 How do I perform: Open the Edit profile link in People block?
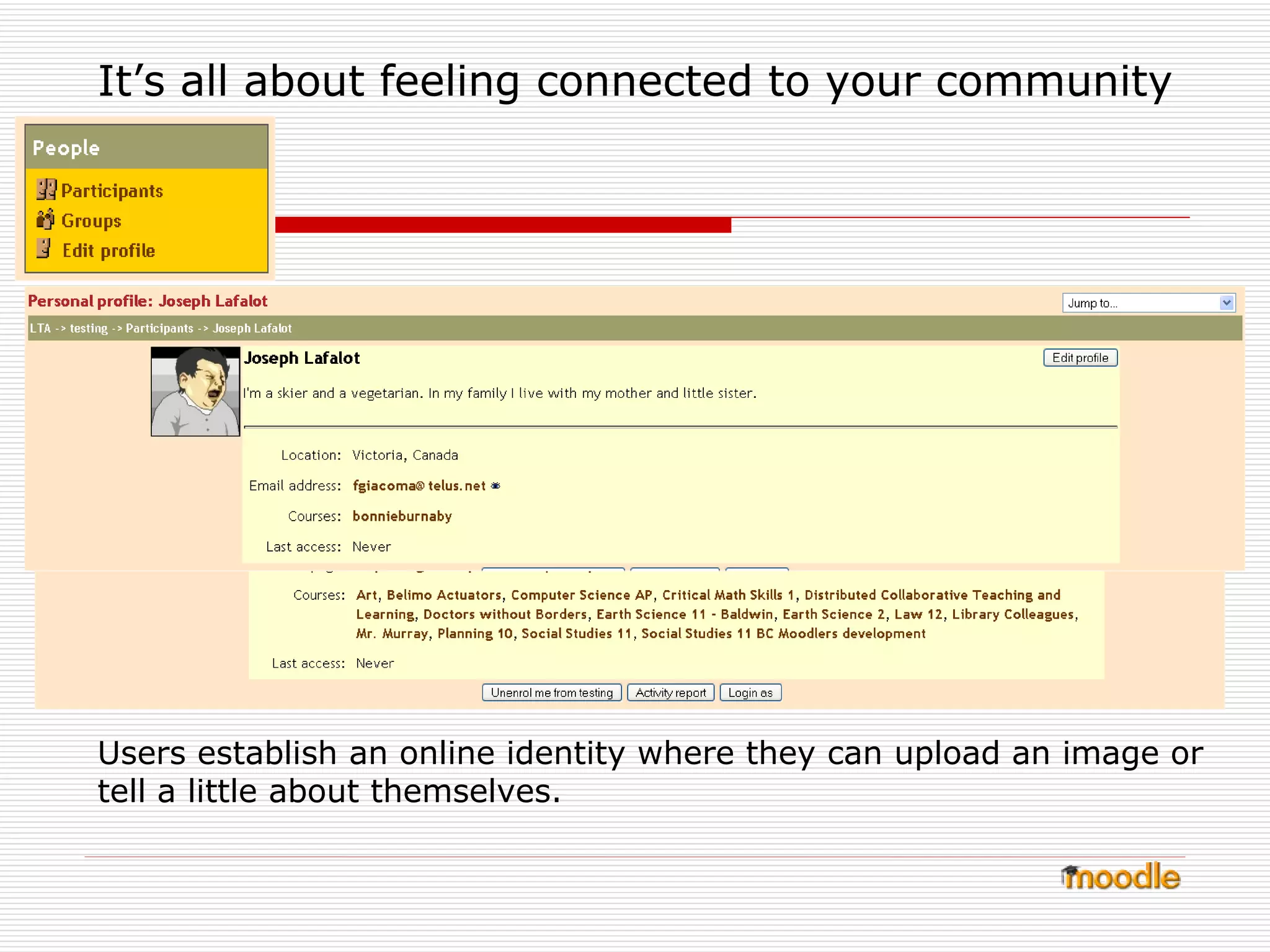(109, 250)
